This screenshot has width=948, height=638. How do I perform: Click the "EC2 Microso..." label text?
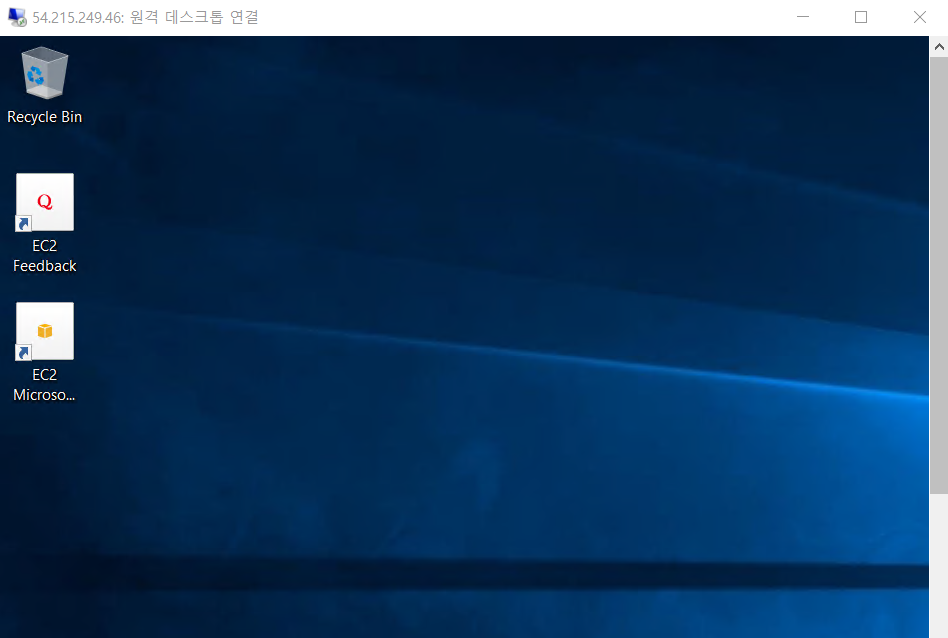coord(45,385)
